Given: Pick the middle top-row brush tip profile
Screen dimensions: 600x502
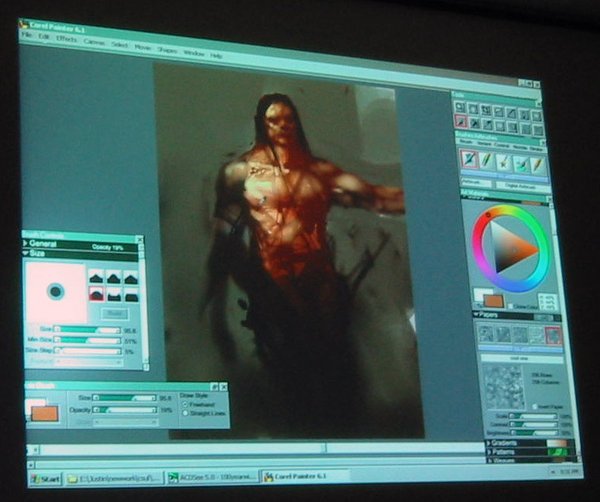Looking at the screenshot, I should (x=114, y=278).
